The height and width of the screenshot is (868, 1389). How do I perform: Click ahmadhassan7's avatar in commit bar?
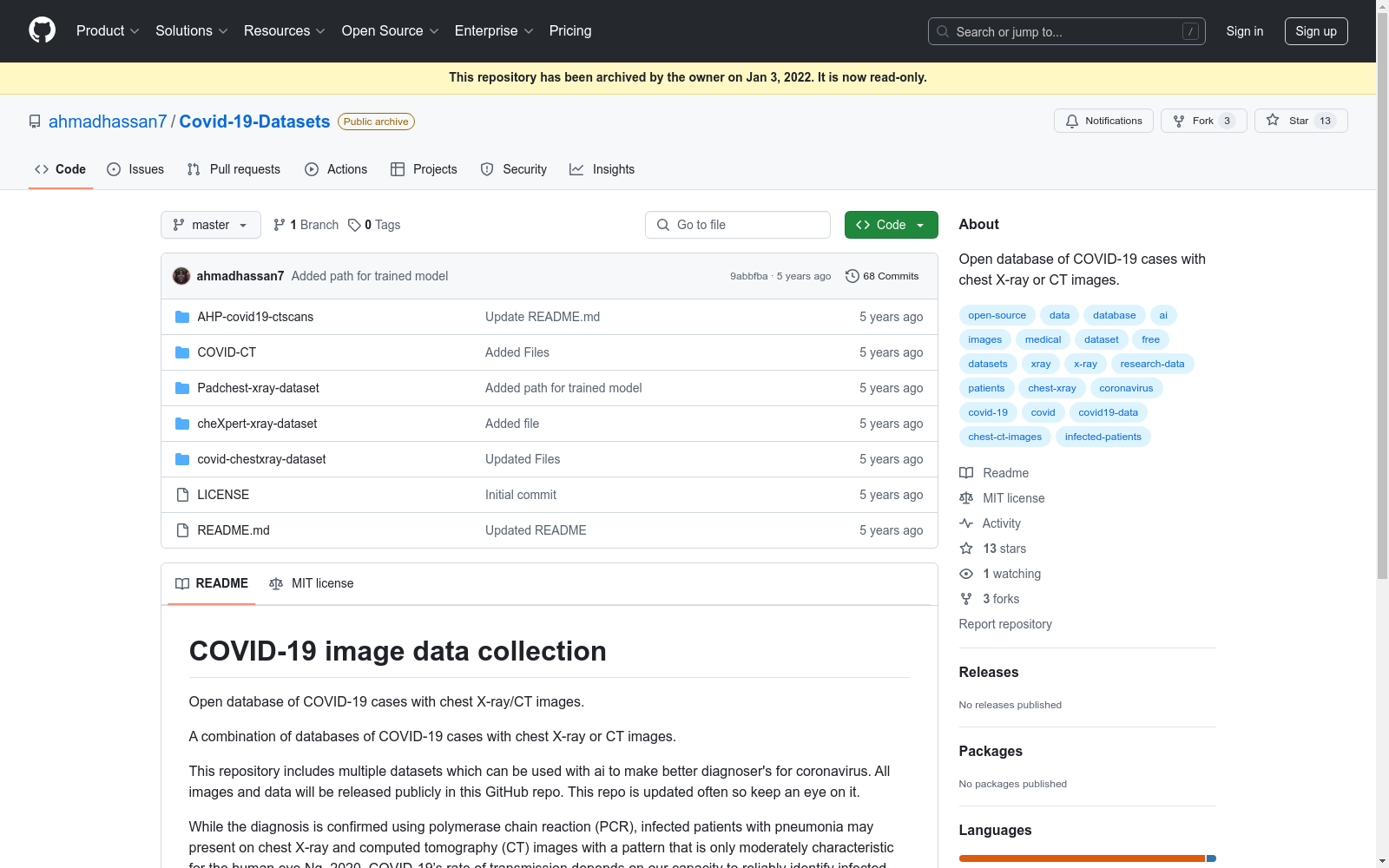[181, 276]
